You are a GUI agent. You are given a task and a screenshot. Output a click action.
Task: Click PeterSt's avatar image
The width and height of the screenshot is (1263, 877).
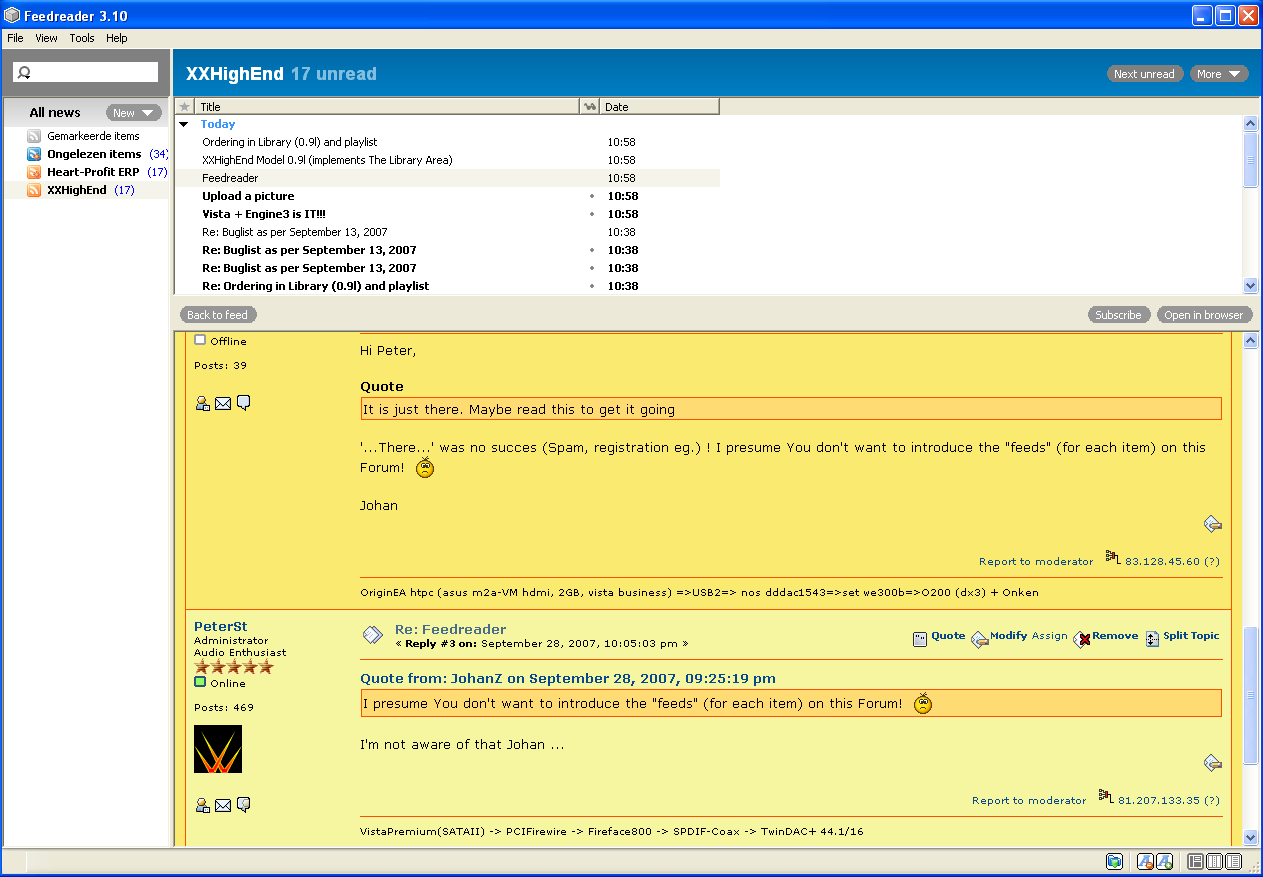pos(218,749)
